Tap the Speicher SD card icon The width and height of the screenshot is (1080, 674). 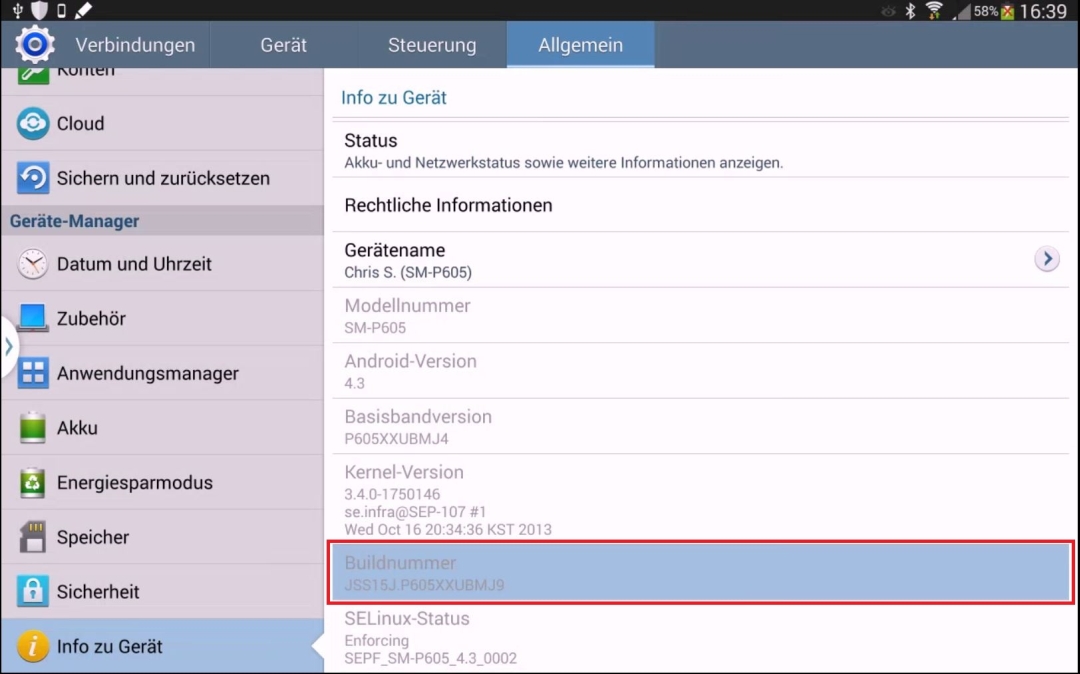click(32, 536)
